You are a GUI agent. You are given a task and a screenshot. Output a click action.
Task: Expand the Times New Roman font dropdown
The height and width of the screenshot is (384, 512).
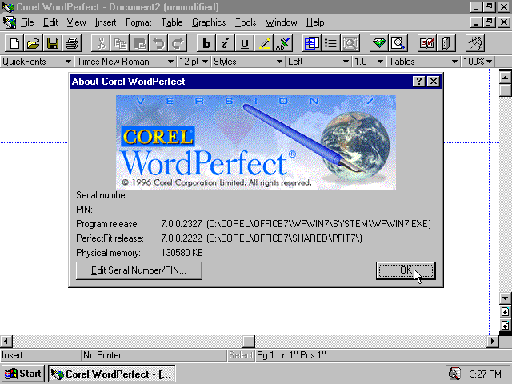[x=171, y=62]
